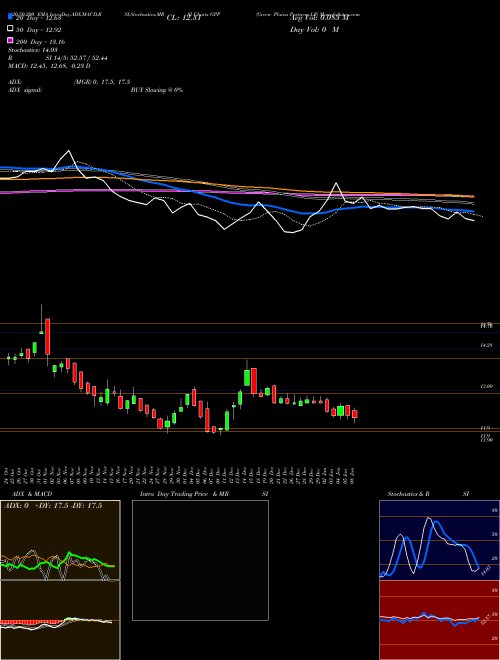Click the 'MACD: 12.45, 12.68, -0.23 D' readout
500x660 pixels.
coord(49,66)
